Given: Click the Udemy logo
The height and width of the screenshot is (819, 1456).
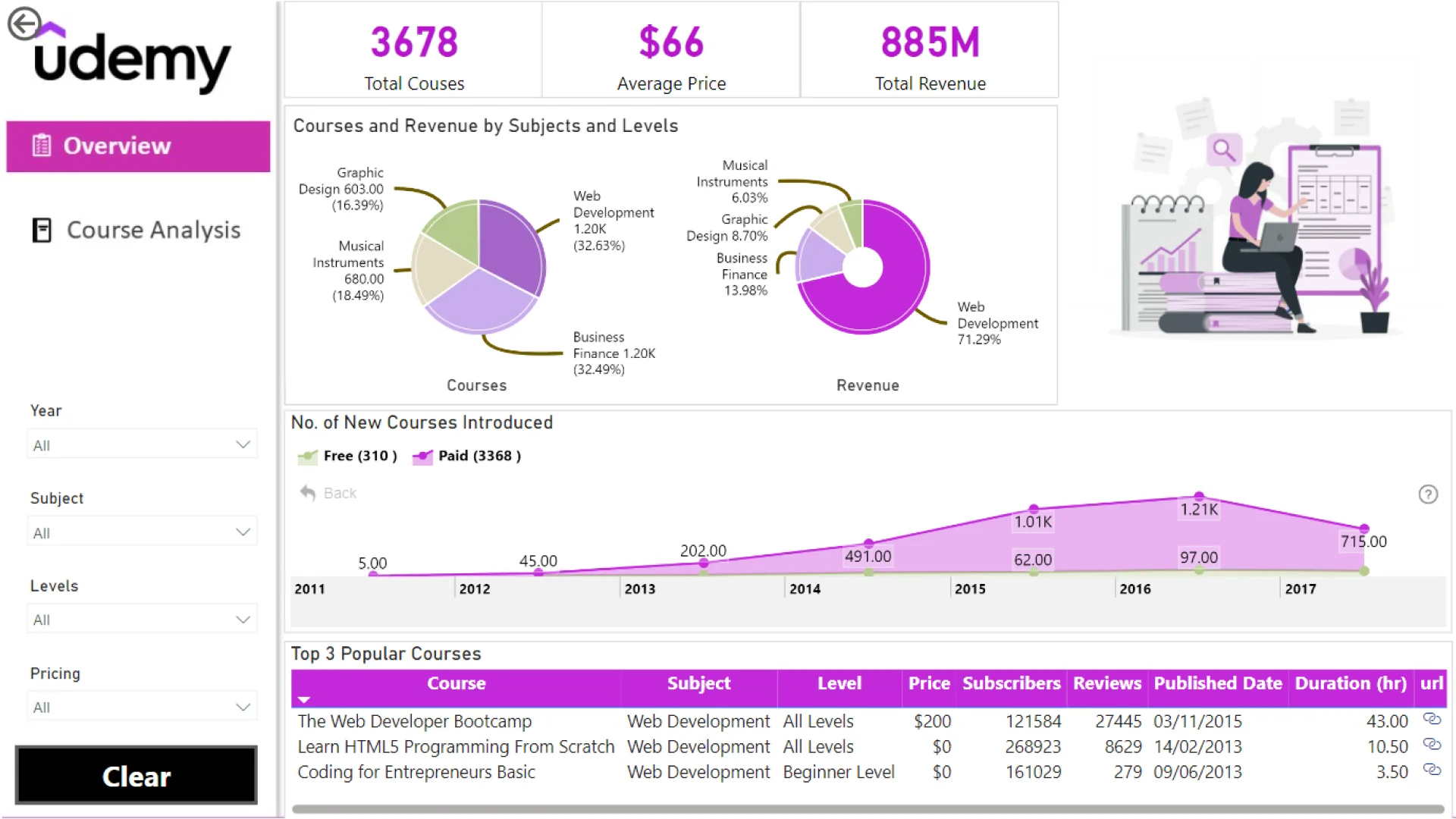Looking at the screenshot, I should 133,59.
